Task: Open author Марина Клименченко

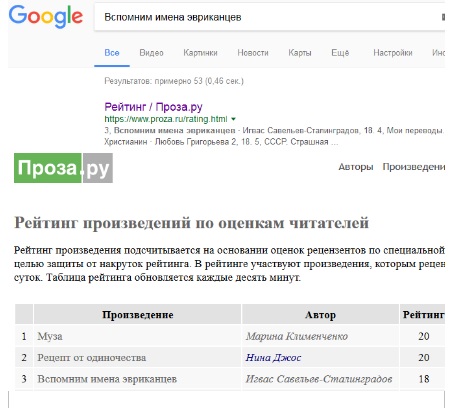Action: pos(297,336)
